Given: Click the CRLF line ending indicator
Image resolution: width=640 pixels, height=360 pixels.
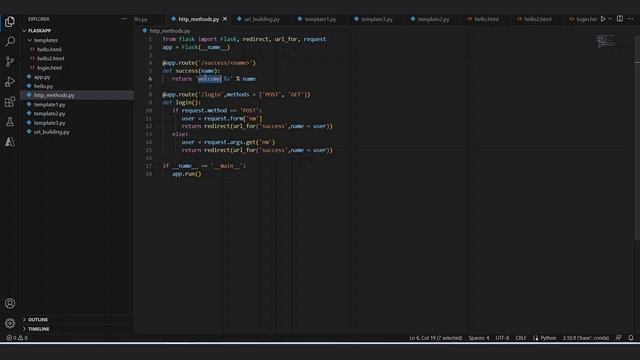Looking at the screenshot, I should 520,338.
